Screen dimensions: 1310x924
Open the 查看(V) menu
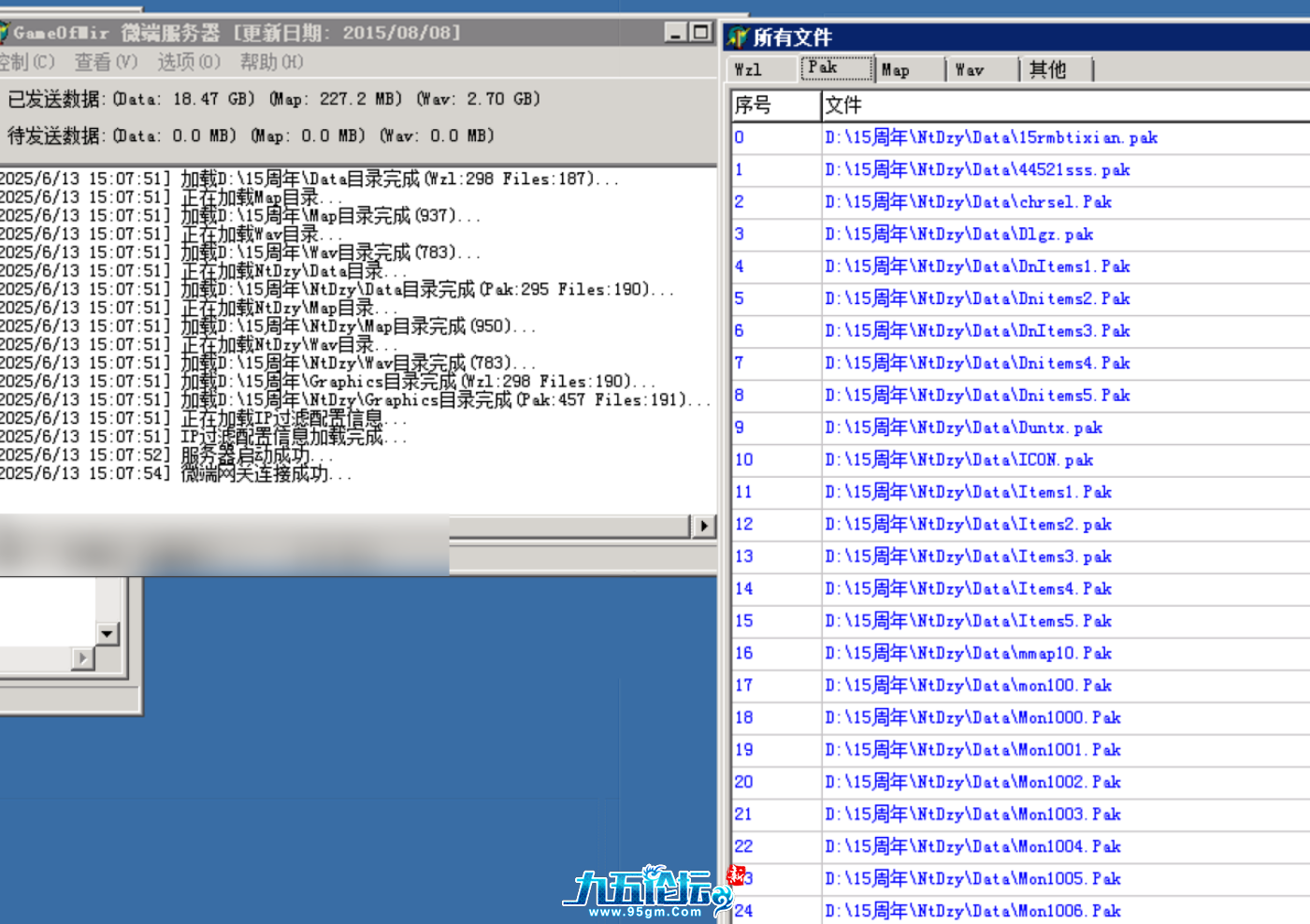(x=106, y=63)
